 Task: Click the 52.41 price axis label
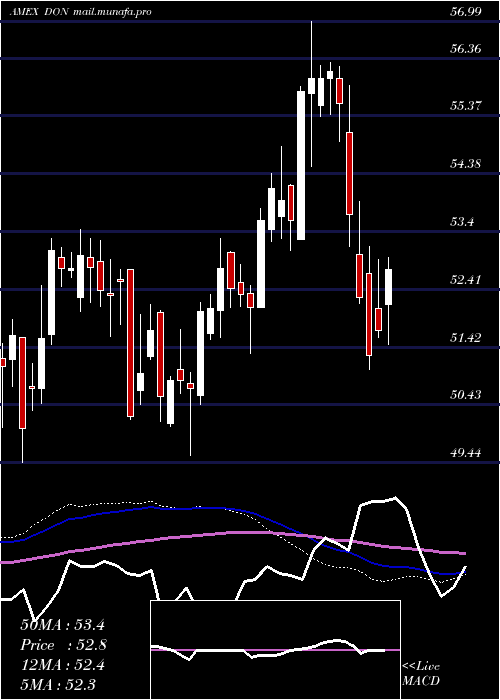[x=465, y=280]
